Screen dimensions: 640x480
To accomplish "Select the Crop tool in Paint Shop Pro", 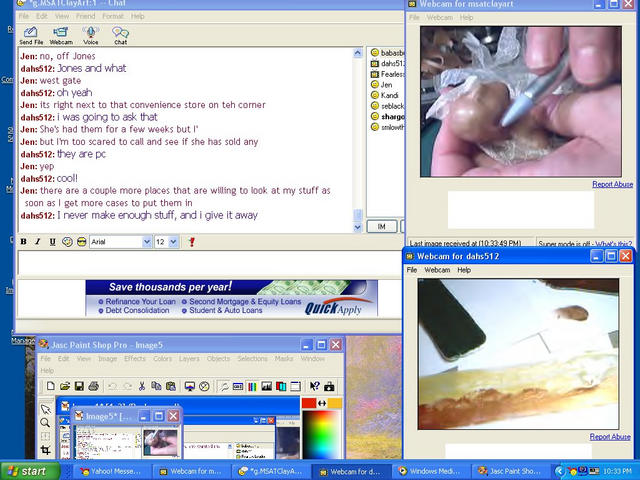I will pyautogui.click(x=46, y=450).
